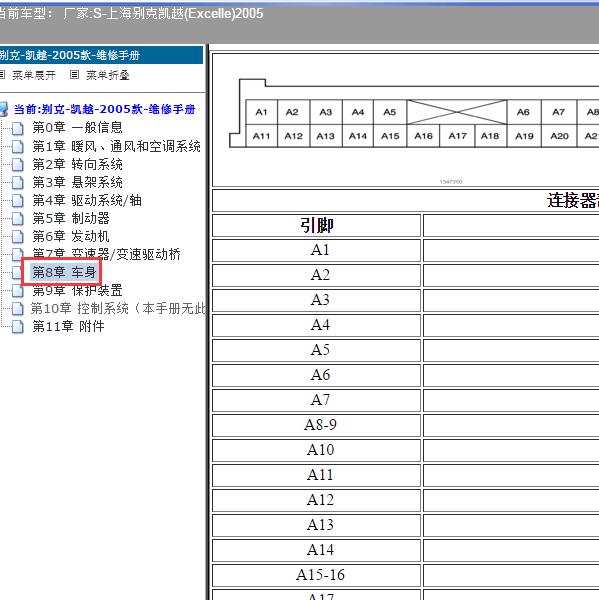Click page icon next to 第1章 暖风

(18, 147)
